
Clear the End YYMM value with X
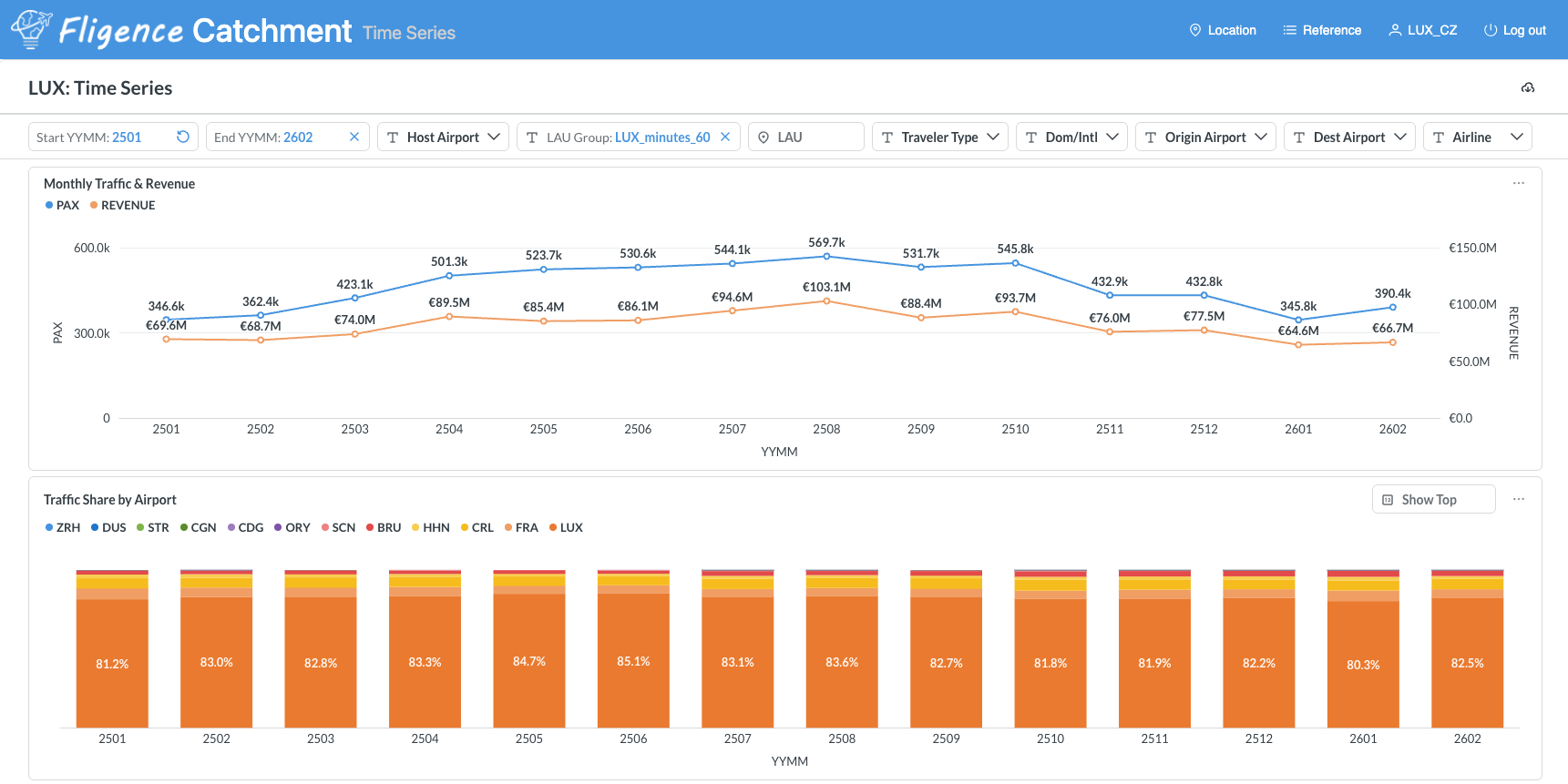[354, 137]
